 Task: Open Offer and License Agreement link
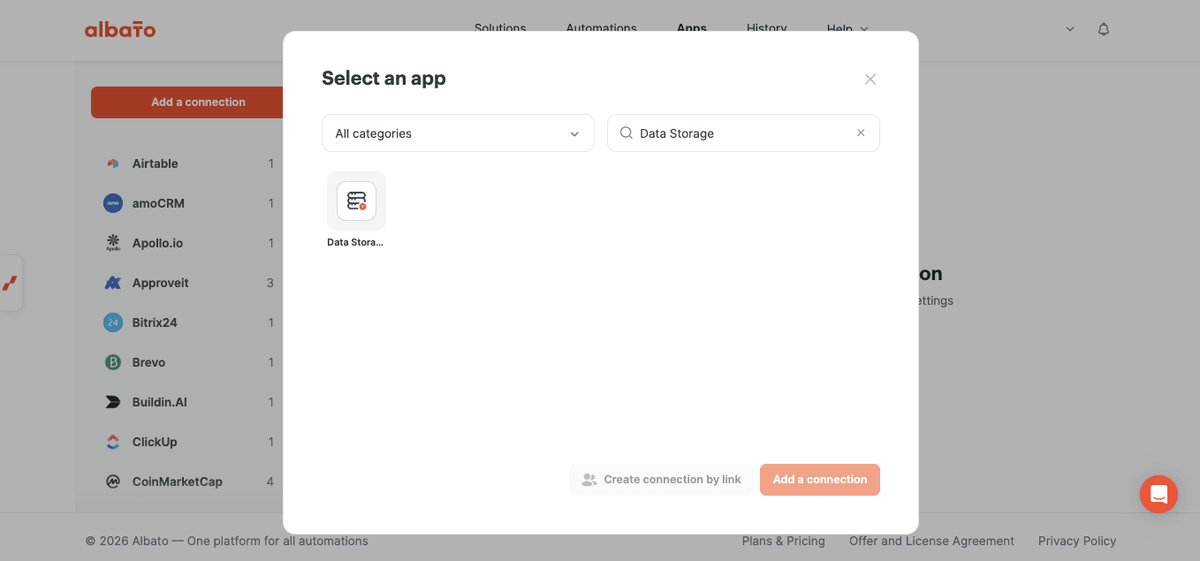click(x=931, y=541)
